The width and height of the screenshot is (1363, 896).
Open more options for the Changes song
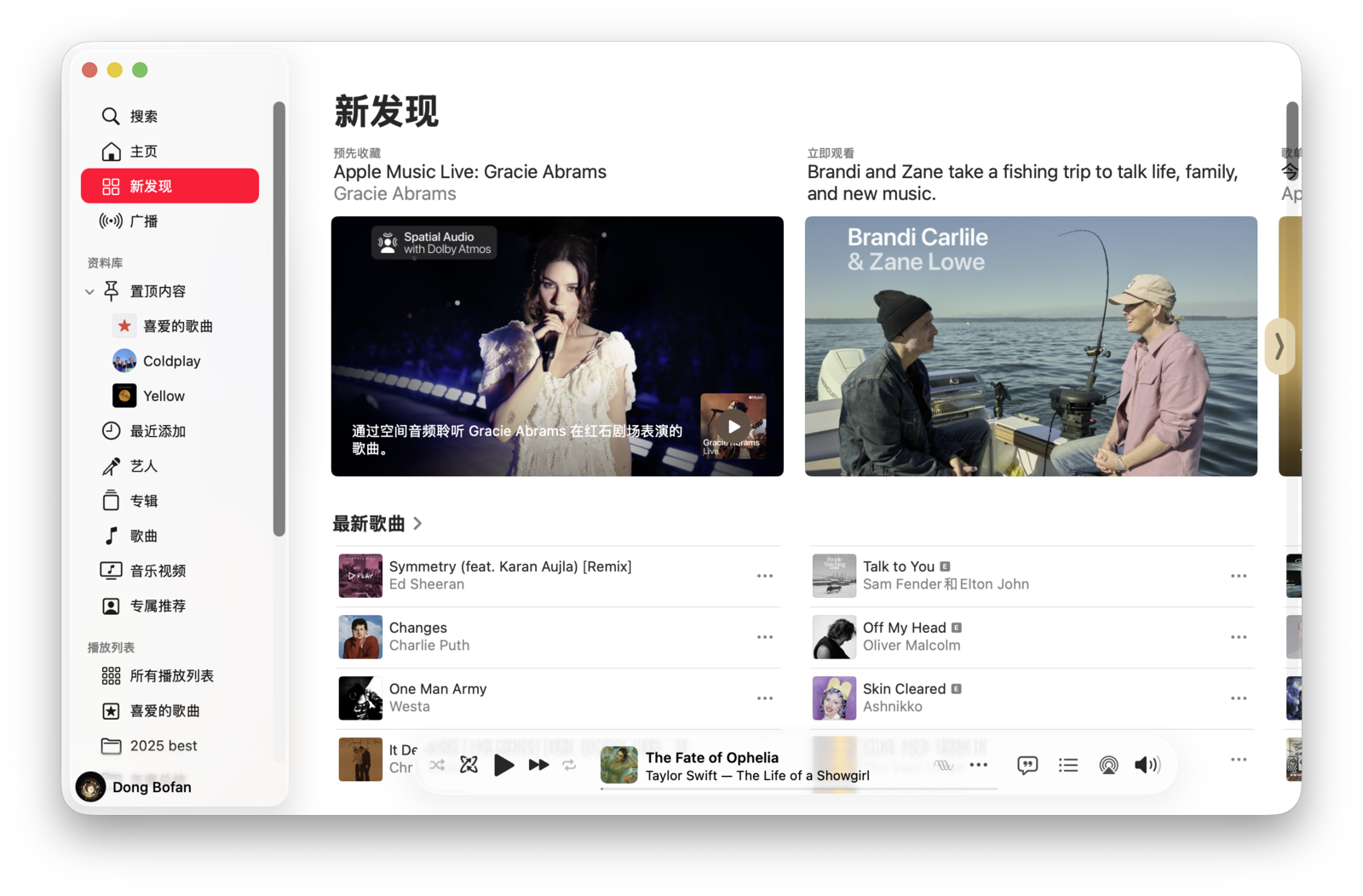tap(764, 637)
